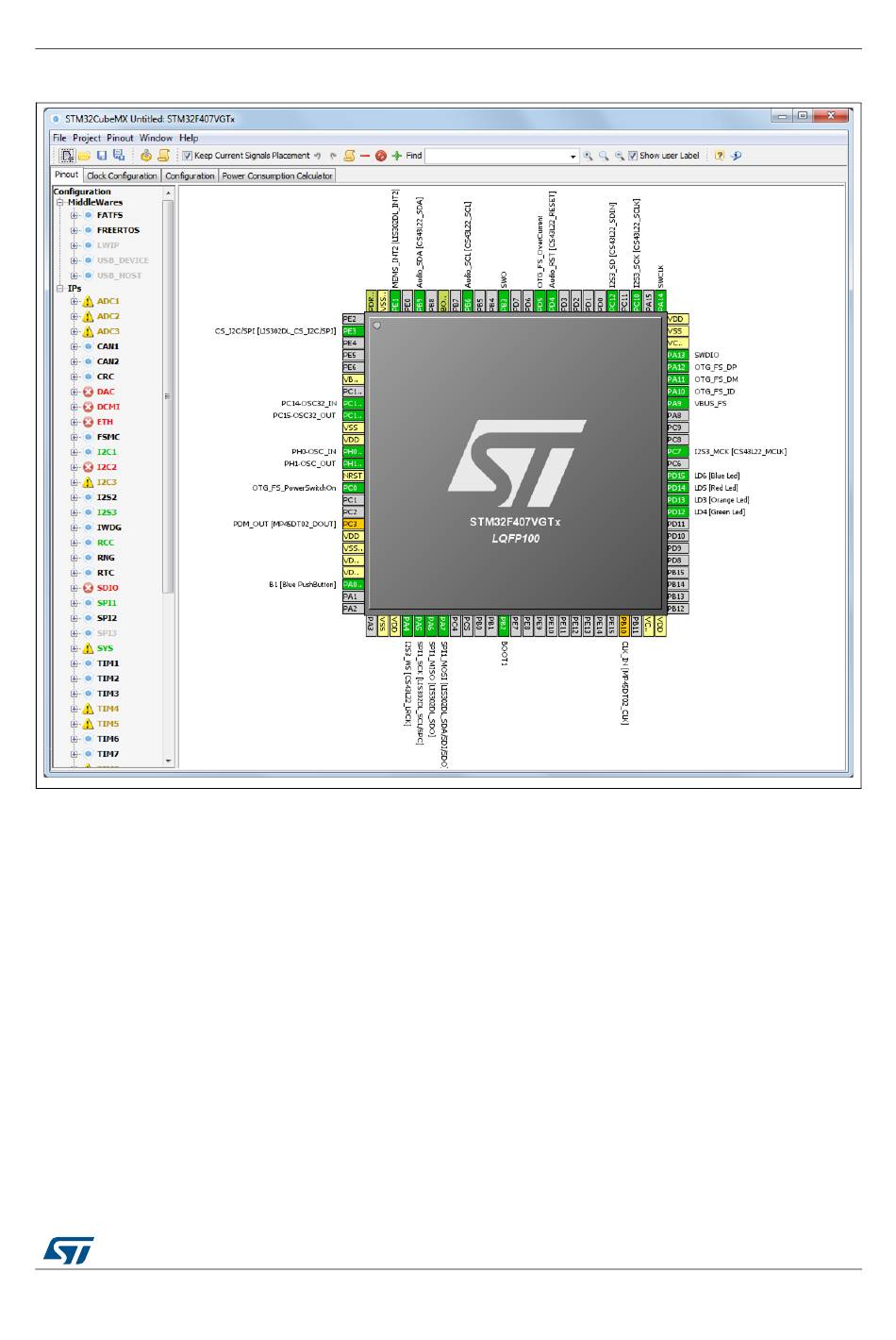Open the Pinout menu
This screenshot has width=896, height=1340.
point(120,138)
